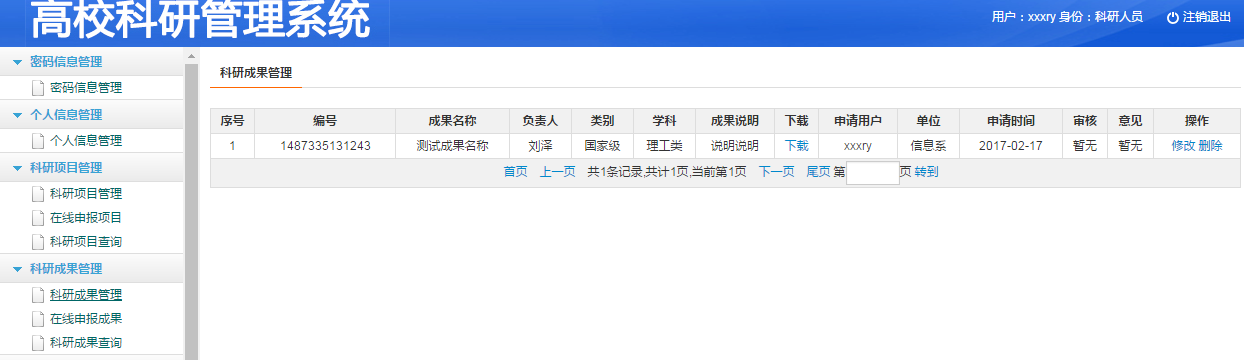Click the power icon beside 注销退出

click(1173, 17)
